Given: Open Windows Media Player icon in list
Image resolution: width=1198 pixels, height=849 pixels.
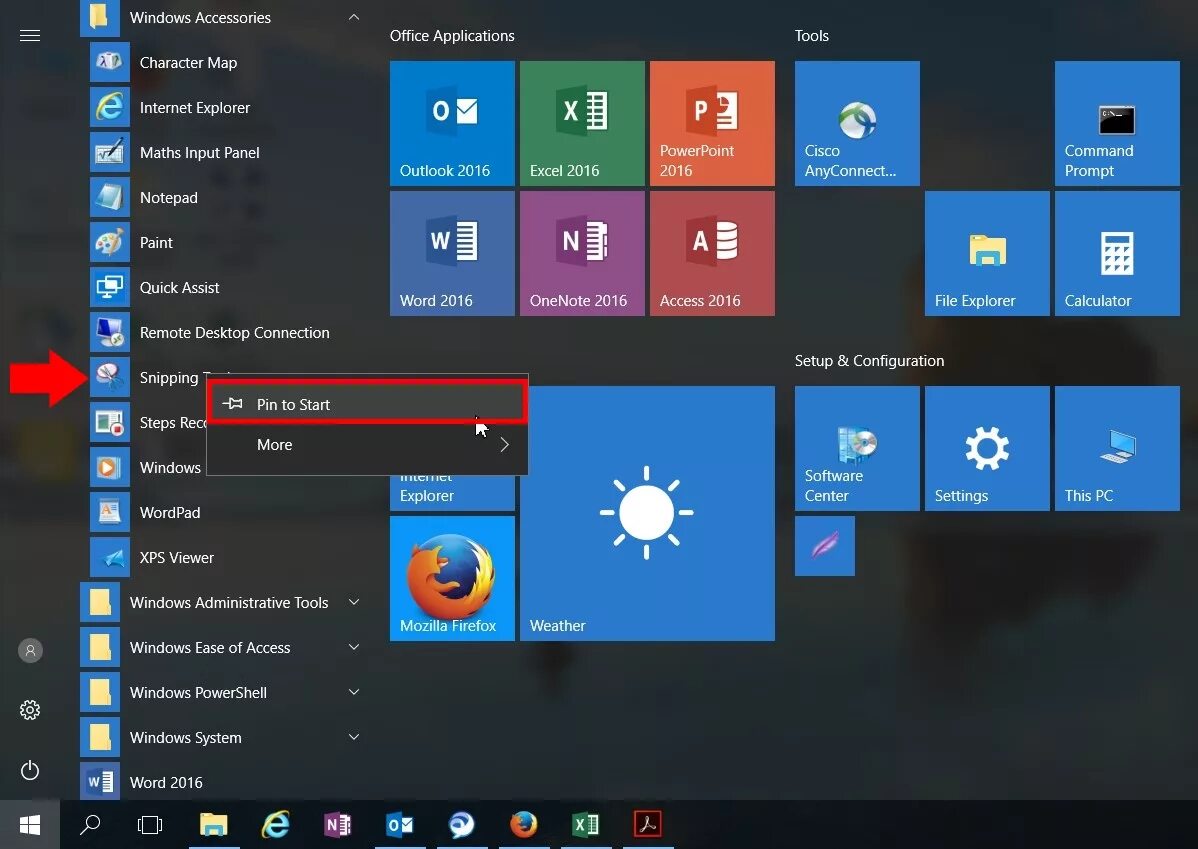Looking at the screenshot, I should (109, 467).
